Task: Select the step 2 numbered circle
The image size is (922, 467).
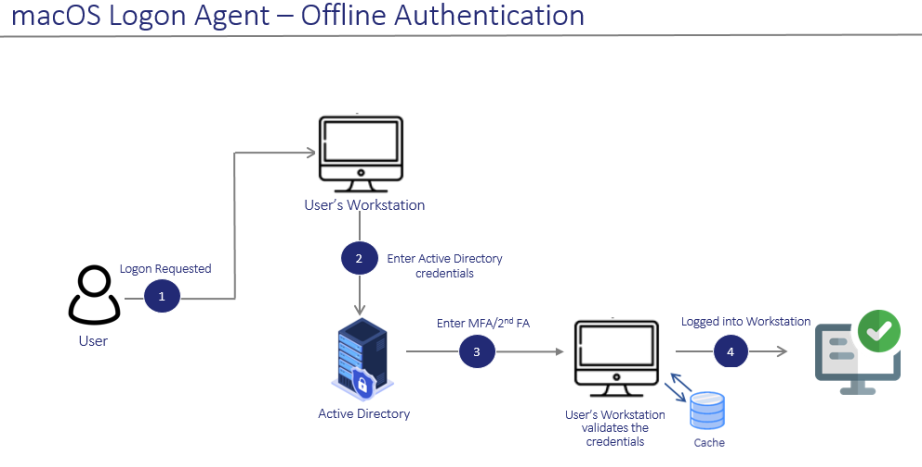Action: [359, 258]
